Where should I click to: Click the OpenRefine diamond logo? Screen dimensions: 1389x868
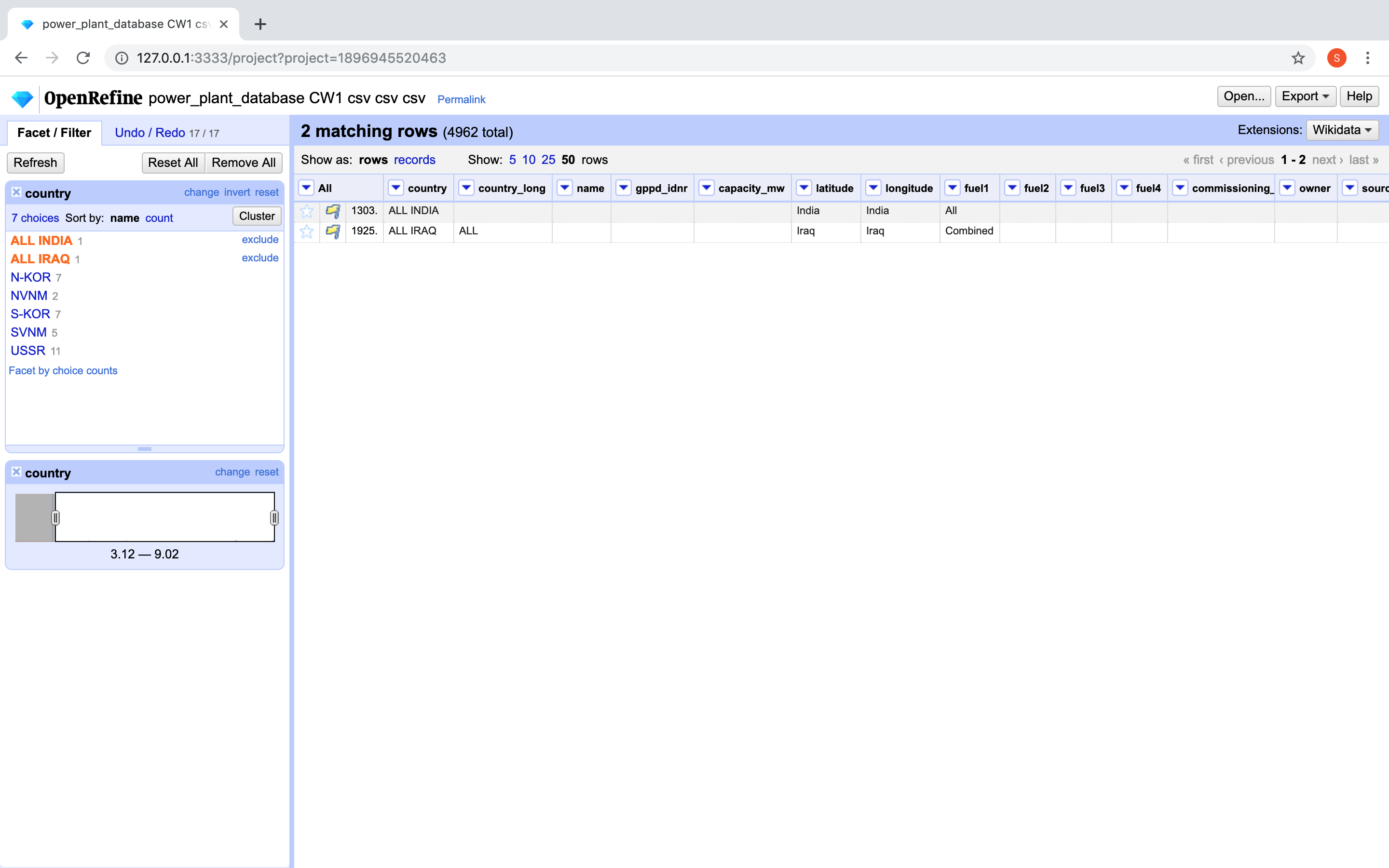(x=22, y=99)
